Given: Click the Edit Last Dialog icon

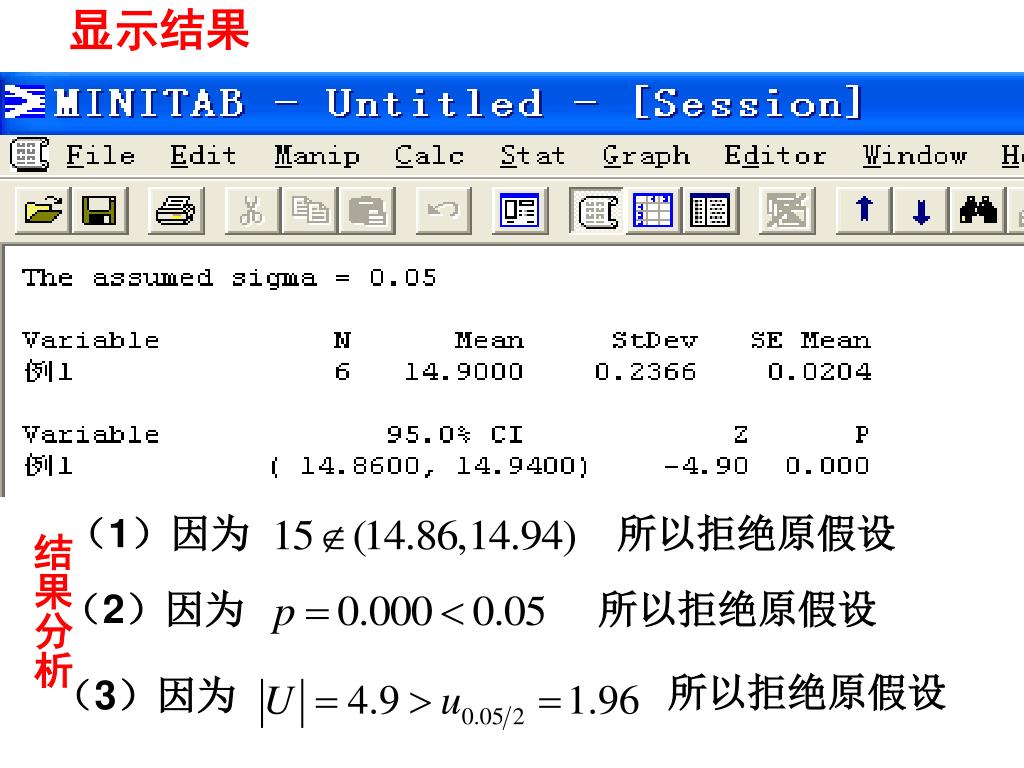Looking at the screenshot, I should pos(520,210).
